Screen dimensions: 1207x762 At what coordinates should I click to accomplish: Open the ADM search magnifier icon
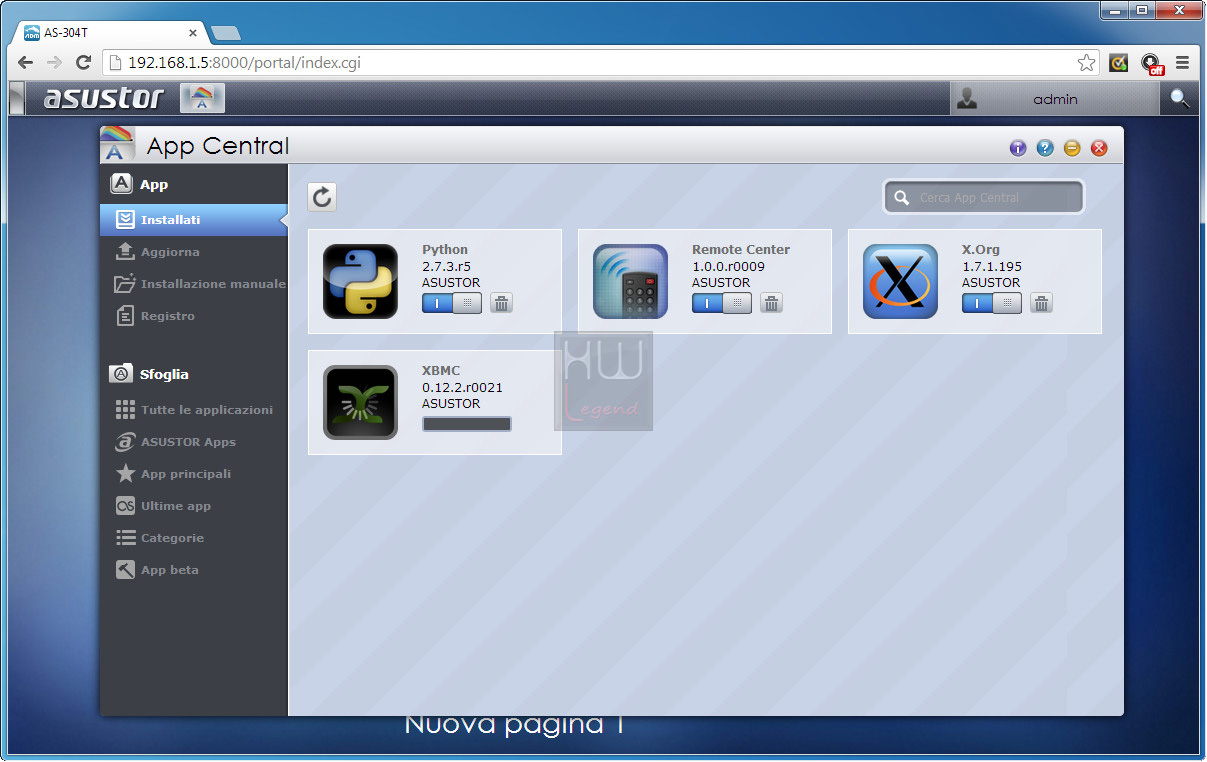[x=1180, y=98]
